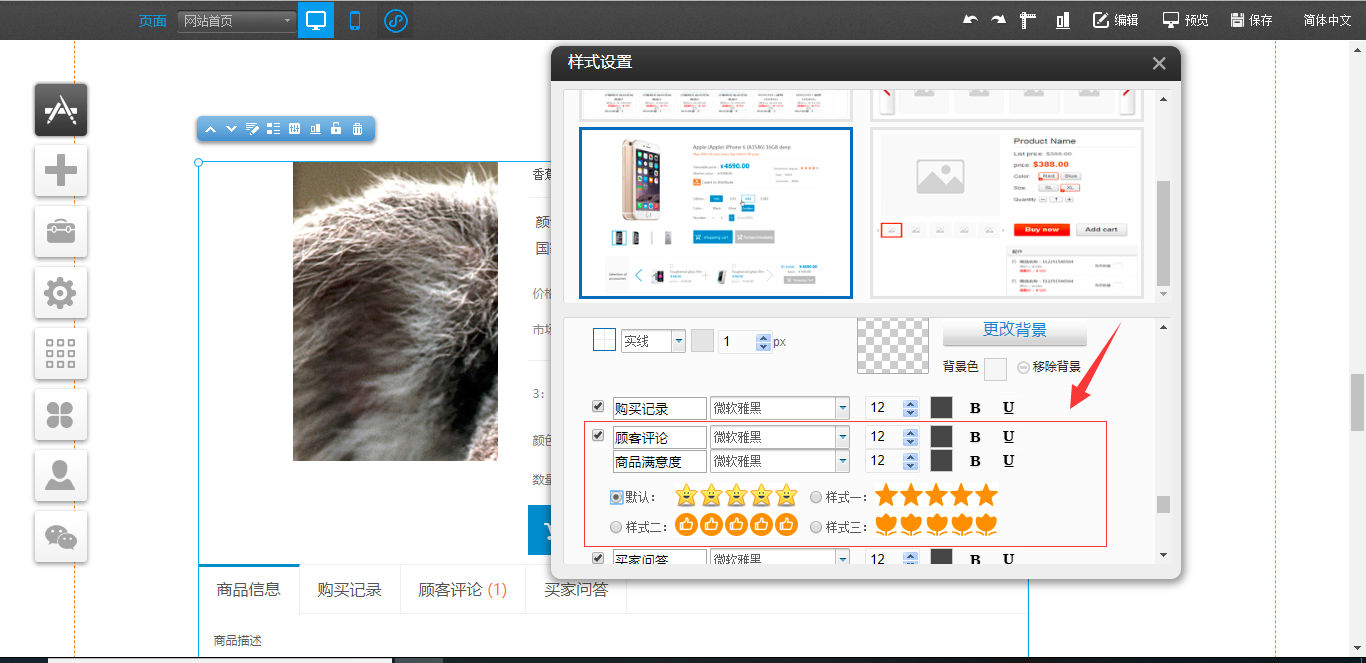Click the 保存 save button

point(1251,20)
